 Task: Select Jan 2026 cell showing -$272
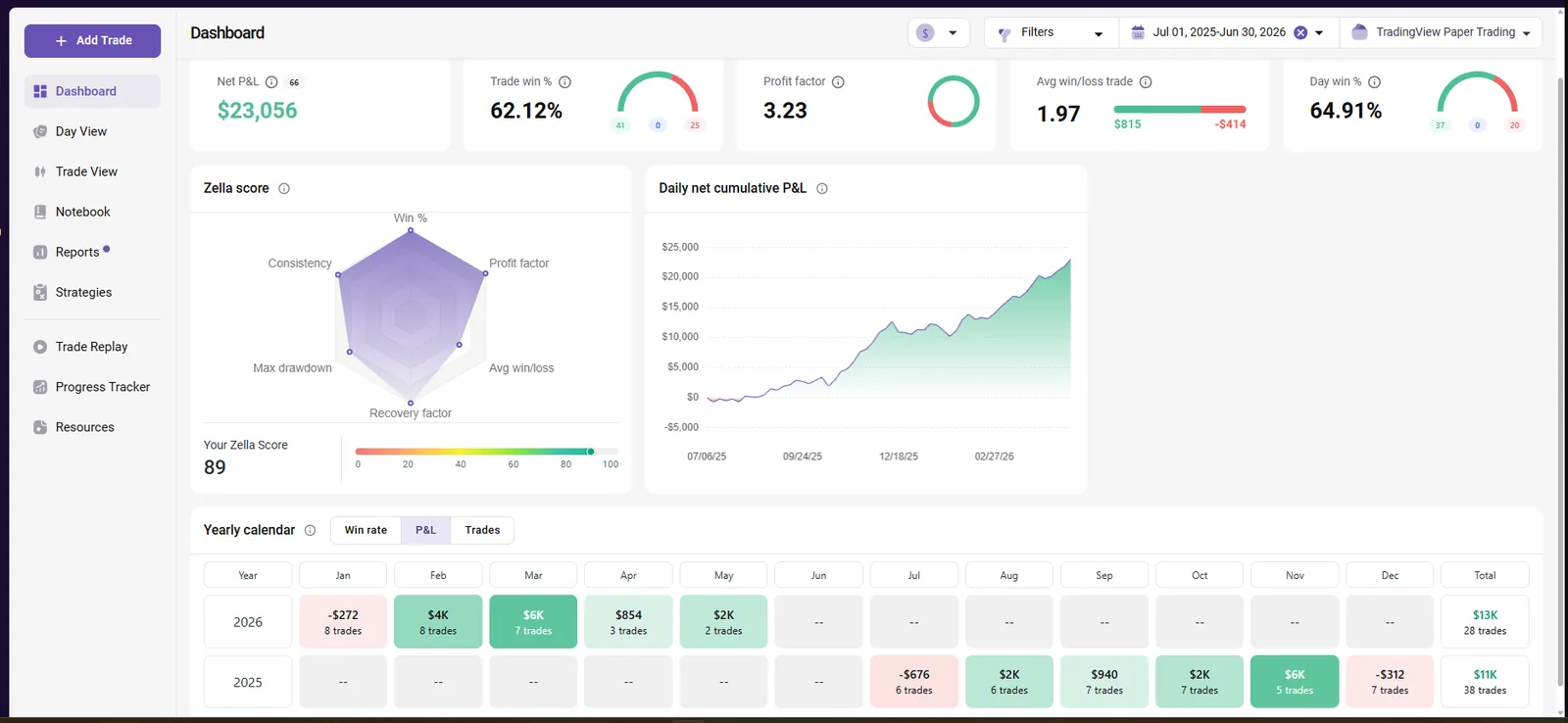[x=343, y=622]
